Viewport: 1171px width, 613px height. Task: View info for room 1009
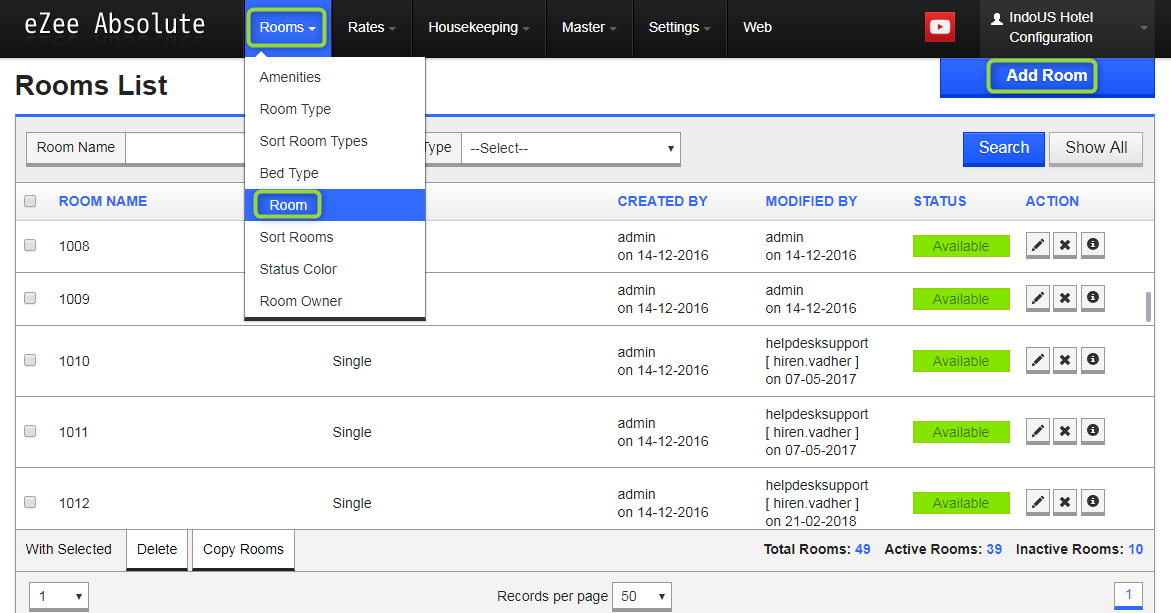coord(1093,298)
